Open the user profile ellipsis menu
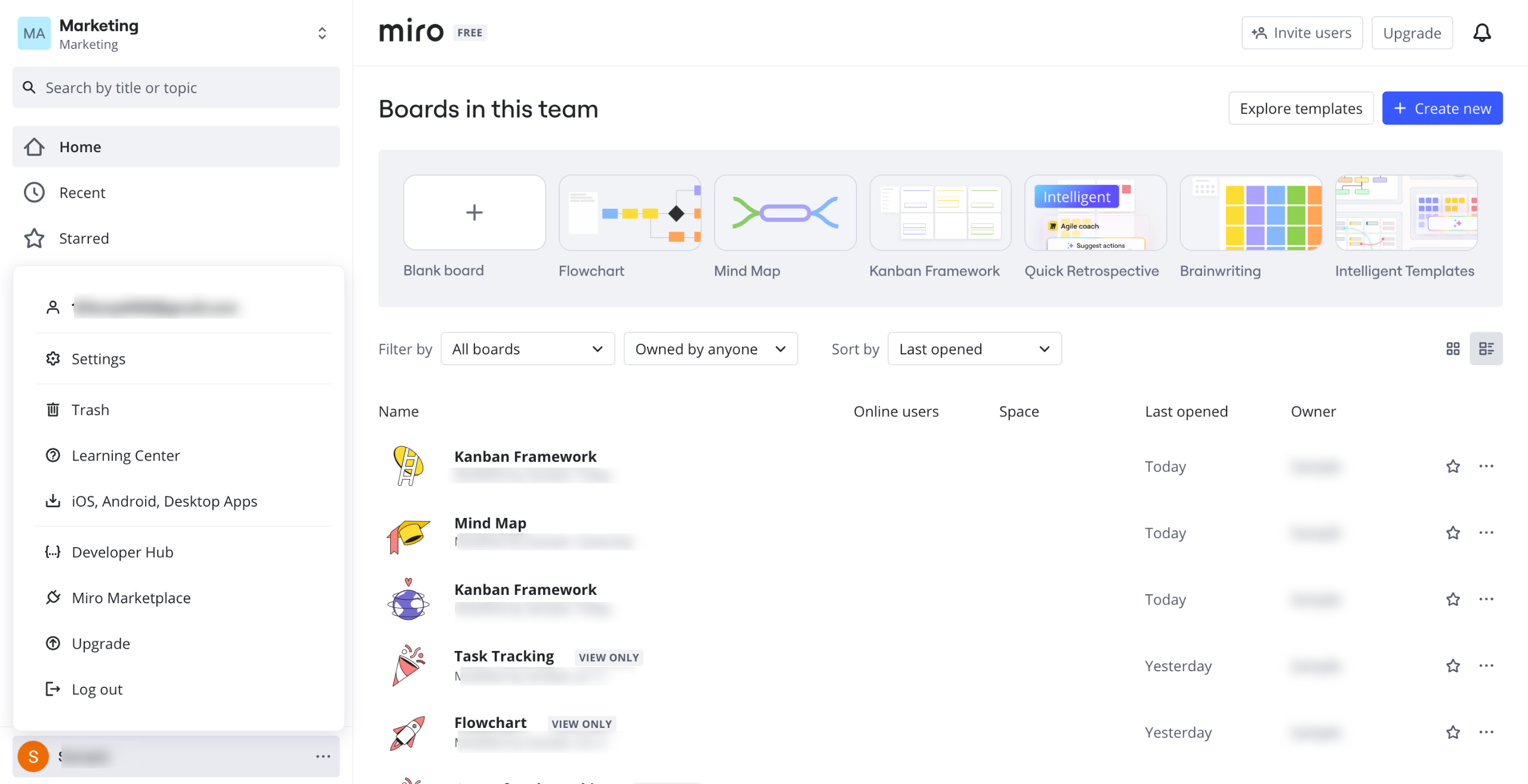This screenshot has height=784, width=1528. point(323,757)
